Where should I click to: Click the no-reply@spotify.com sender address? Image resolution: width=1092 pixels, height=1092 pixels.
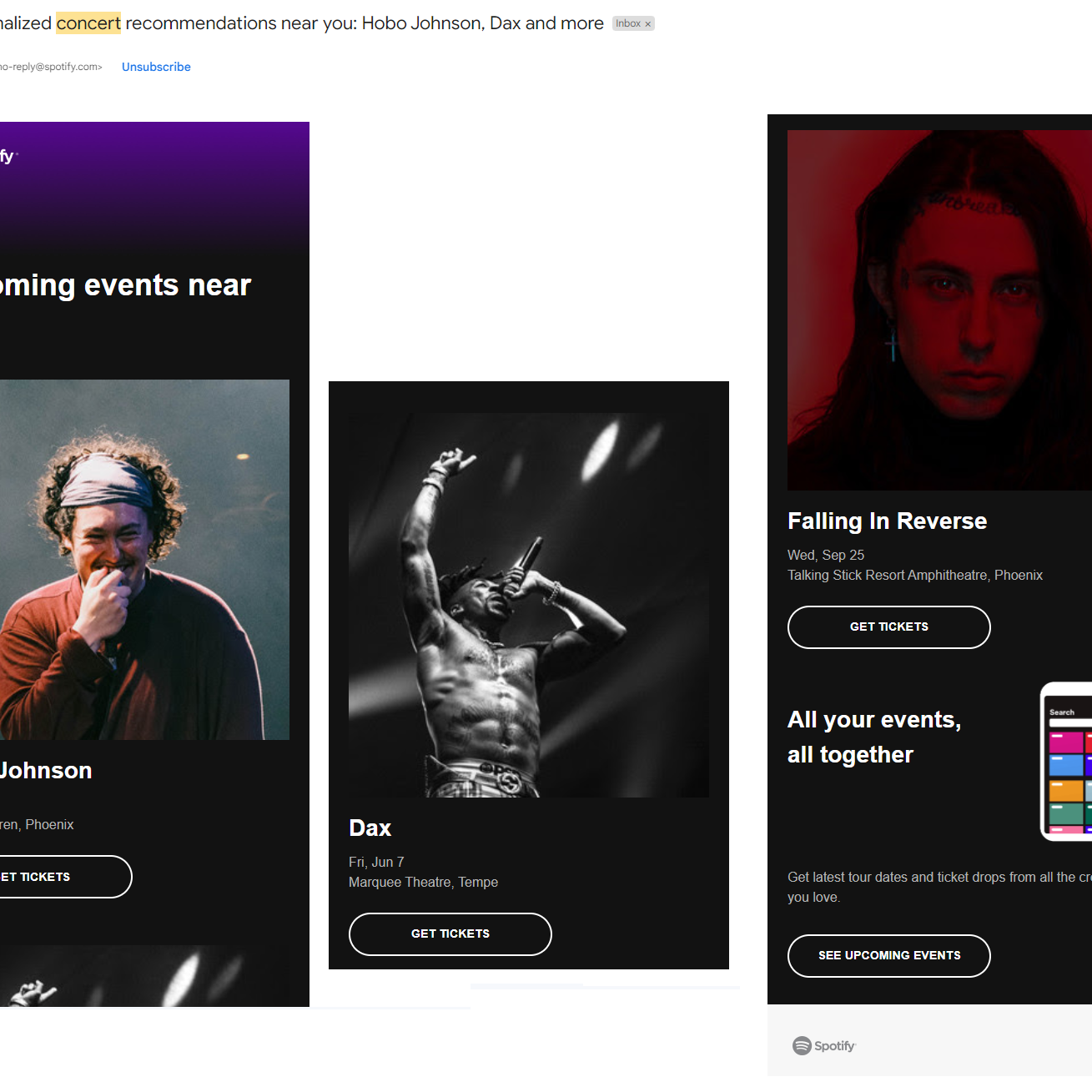(51, 67)
